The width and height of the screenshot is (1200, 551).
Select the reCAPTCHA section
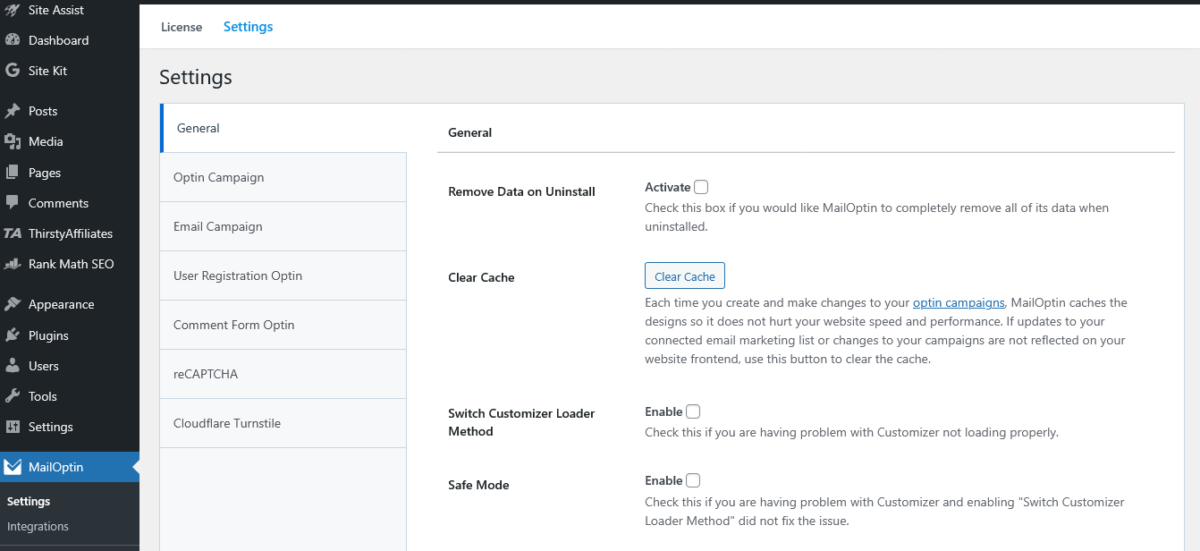[283, 373]
